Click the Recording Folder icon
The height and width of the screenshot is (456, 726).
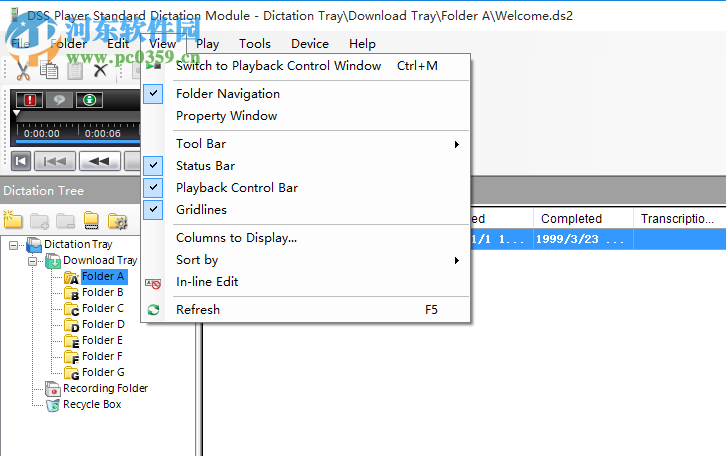[x=53, y=389]
